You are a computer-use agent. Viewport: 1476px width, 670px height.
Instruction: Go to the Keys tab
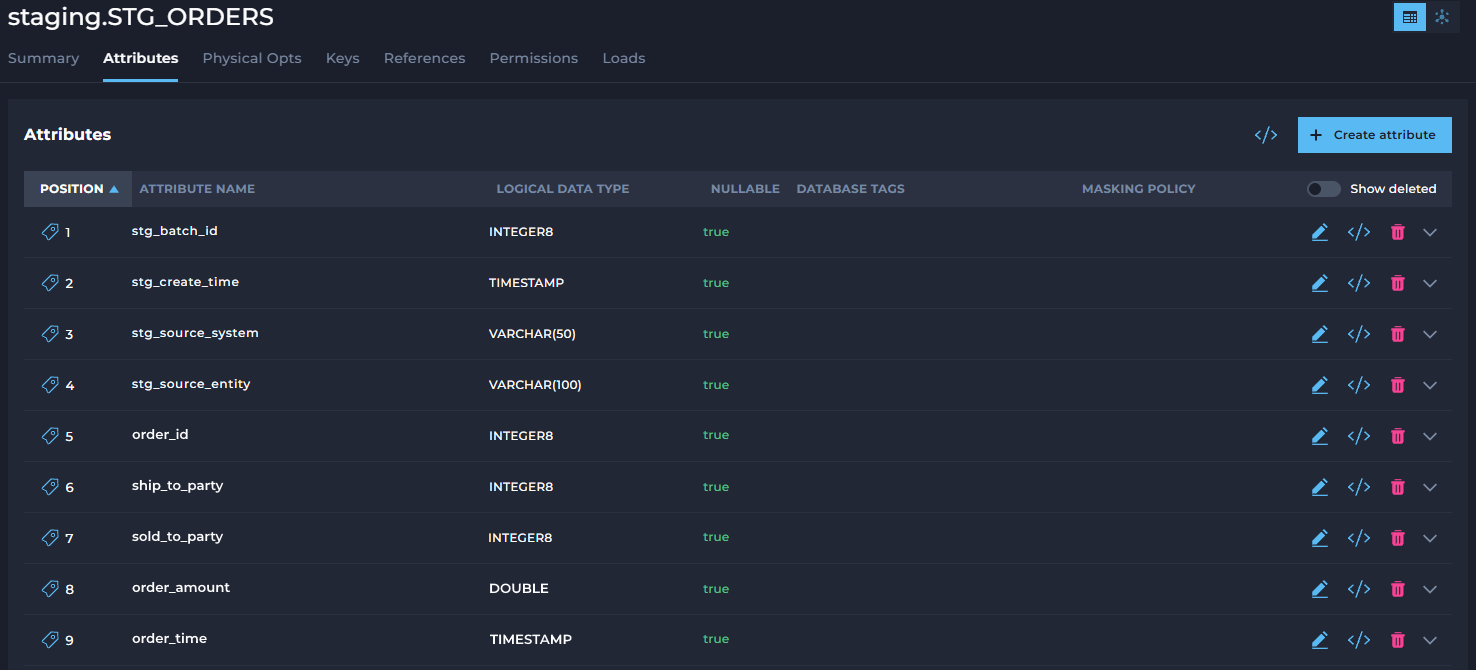tap(343, 58)
